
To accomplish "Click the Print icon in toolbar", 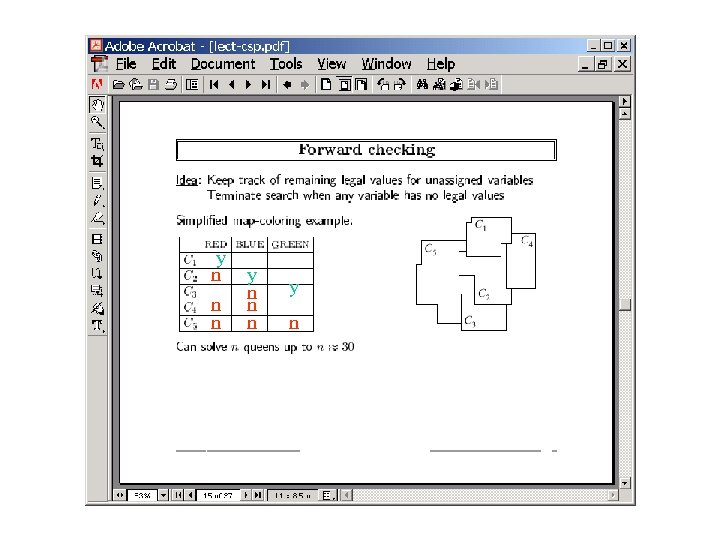I will pyautogui.click(x=171, y=84).
